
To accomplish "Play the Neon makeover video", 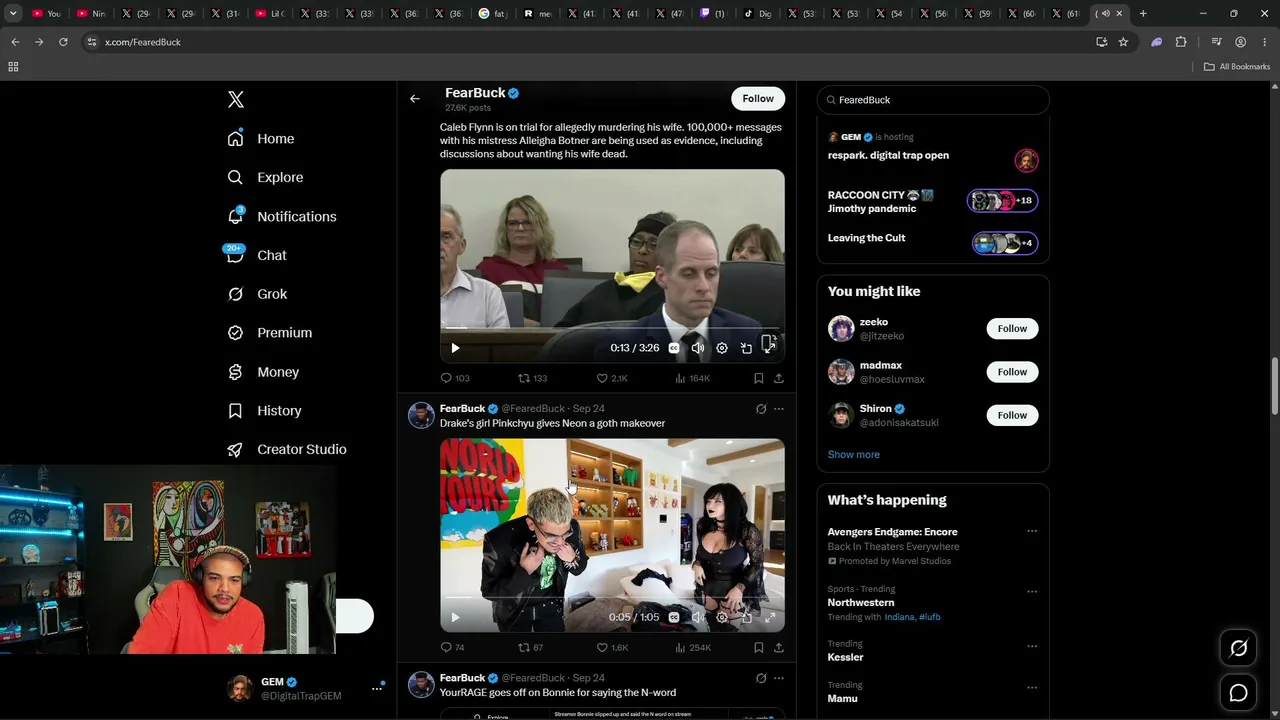I will pyautogui.click(x=455, y=617).
